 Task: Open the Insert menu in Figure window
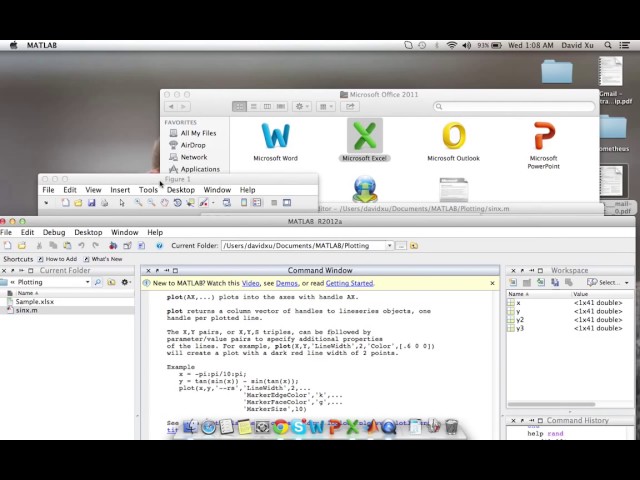pos(120,189)
